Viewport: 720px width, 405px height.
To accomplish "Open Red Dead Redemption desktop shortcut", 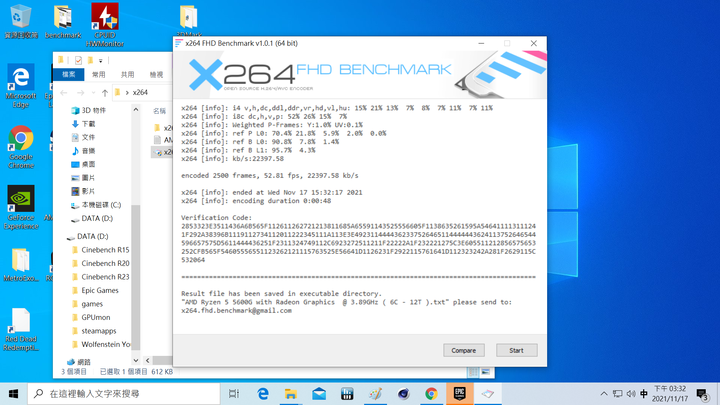I will pyautogui.click(x=21, y=330).
